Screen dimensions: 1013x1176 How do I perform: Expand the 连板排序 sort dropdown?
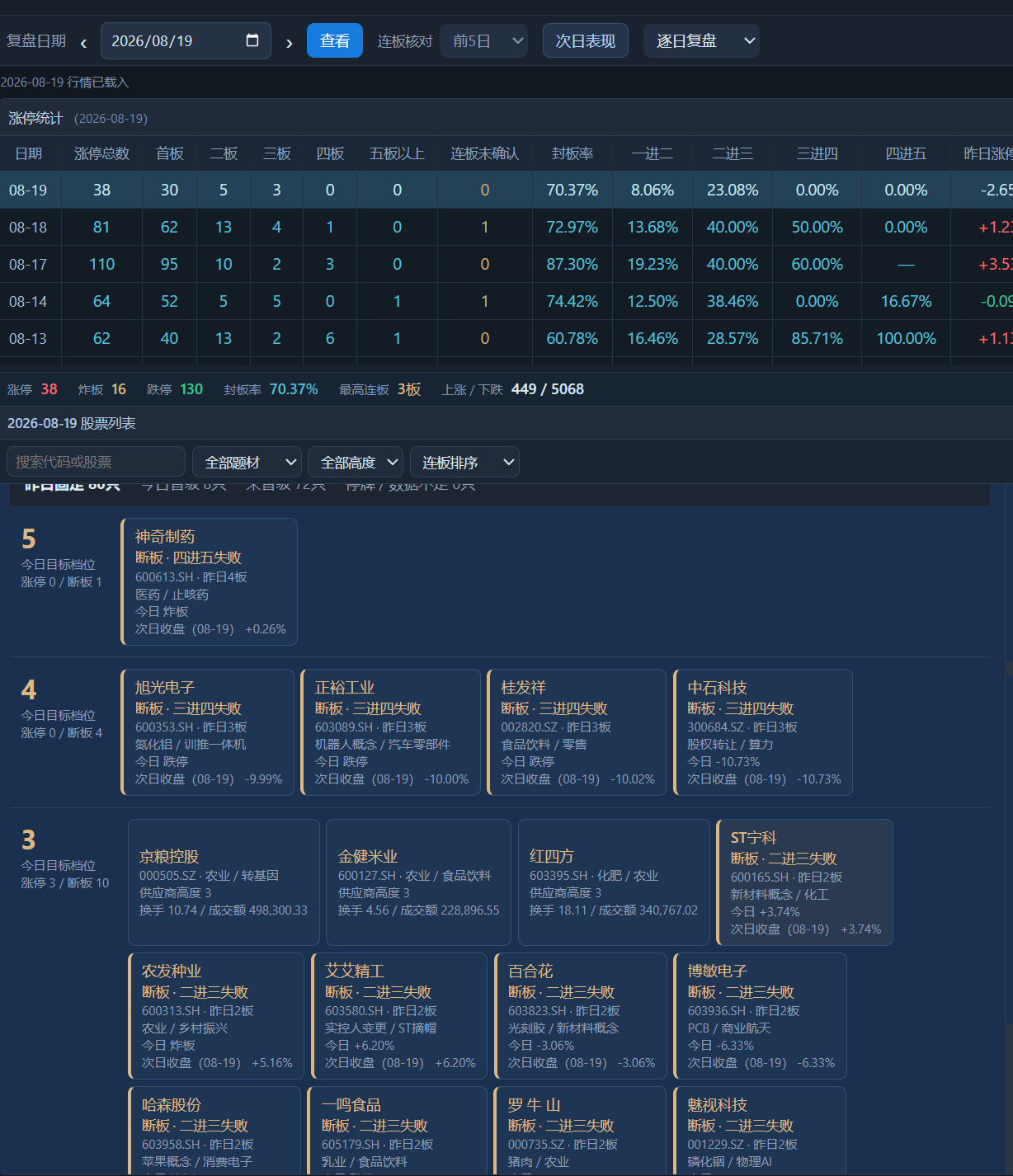[x=464, y=463]
